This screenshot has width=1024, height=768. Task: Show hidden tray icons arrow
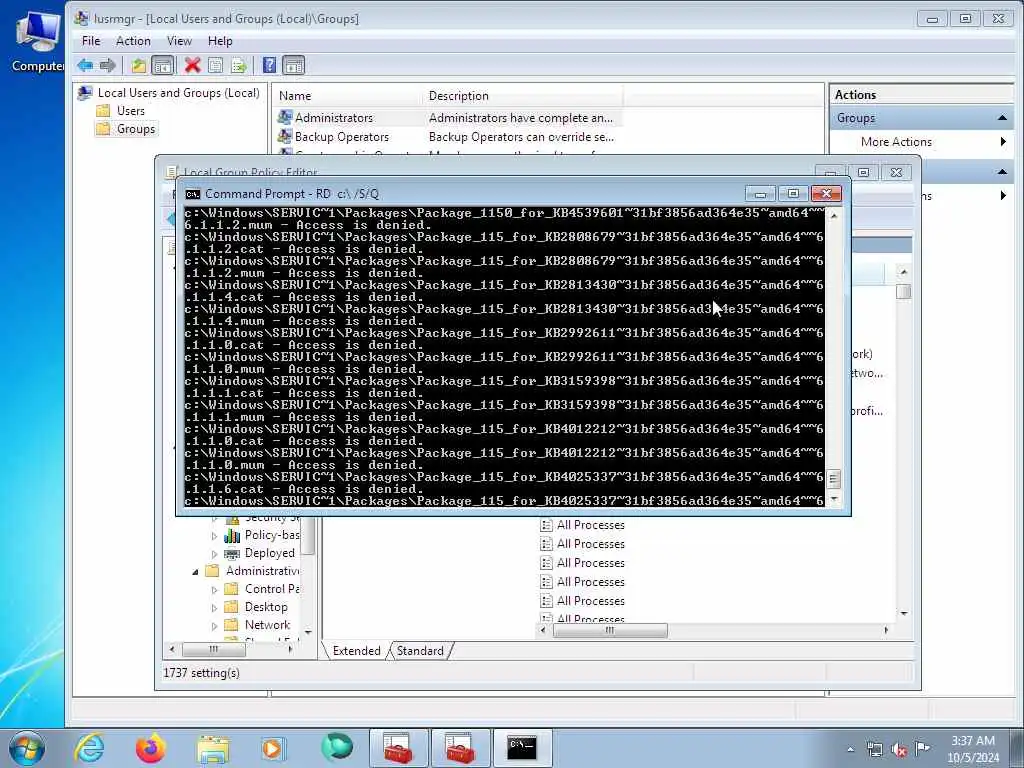(x=850, y=750)
